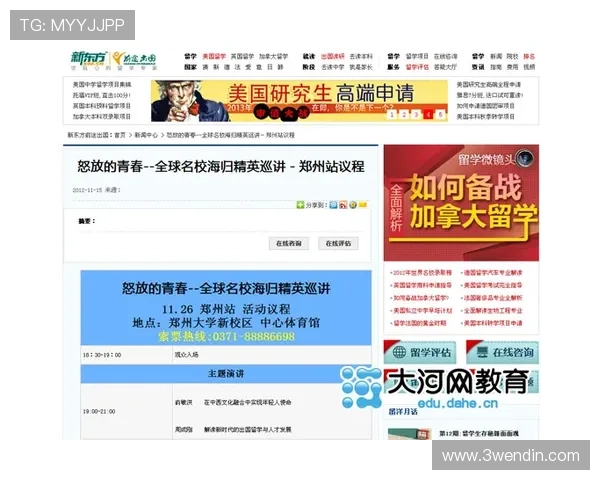Click the 主题演讲 table header

pos(226,374)
